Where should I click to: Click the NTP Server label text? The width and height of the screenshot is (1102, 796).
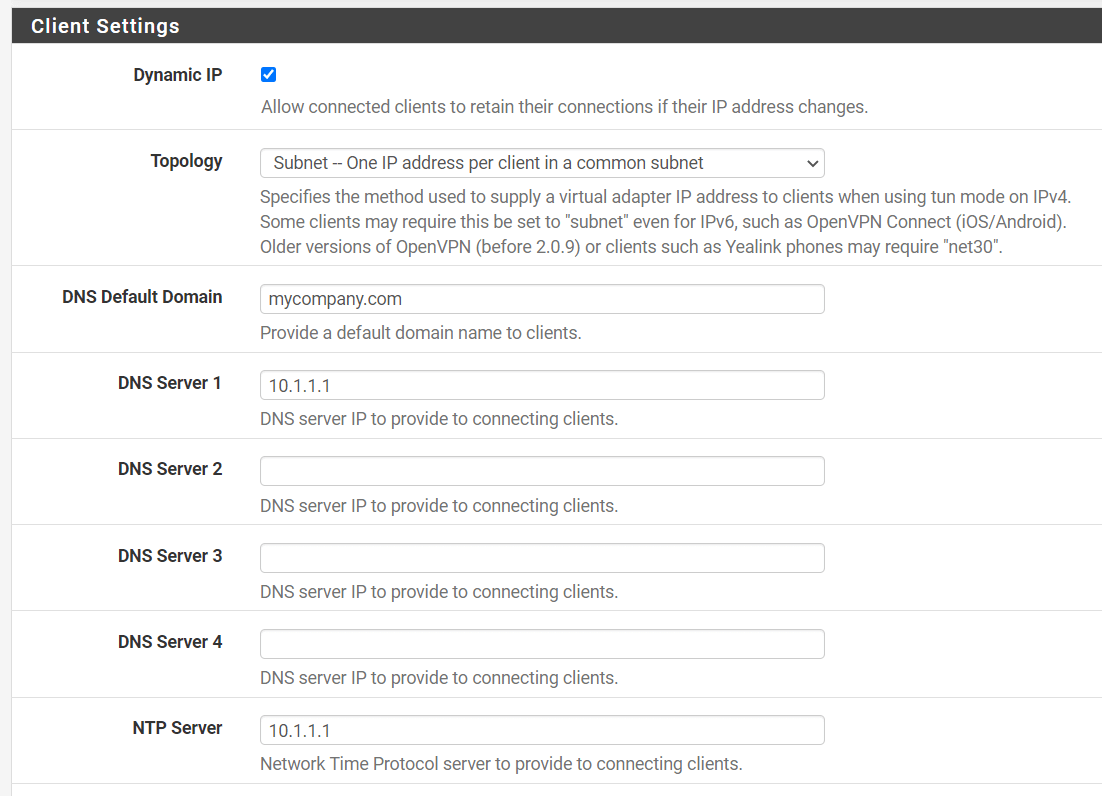(177, 727)
